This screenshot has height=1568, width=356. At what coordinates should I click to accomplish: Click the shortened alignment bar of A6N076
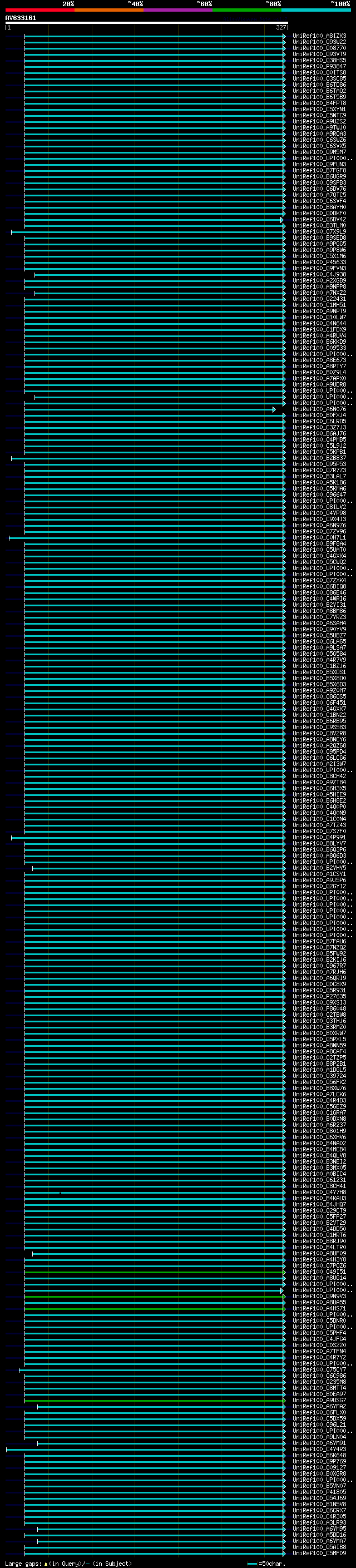click(150, 409)
